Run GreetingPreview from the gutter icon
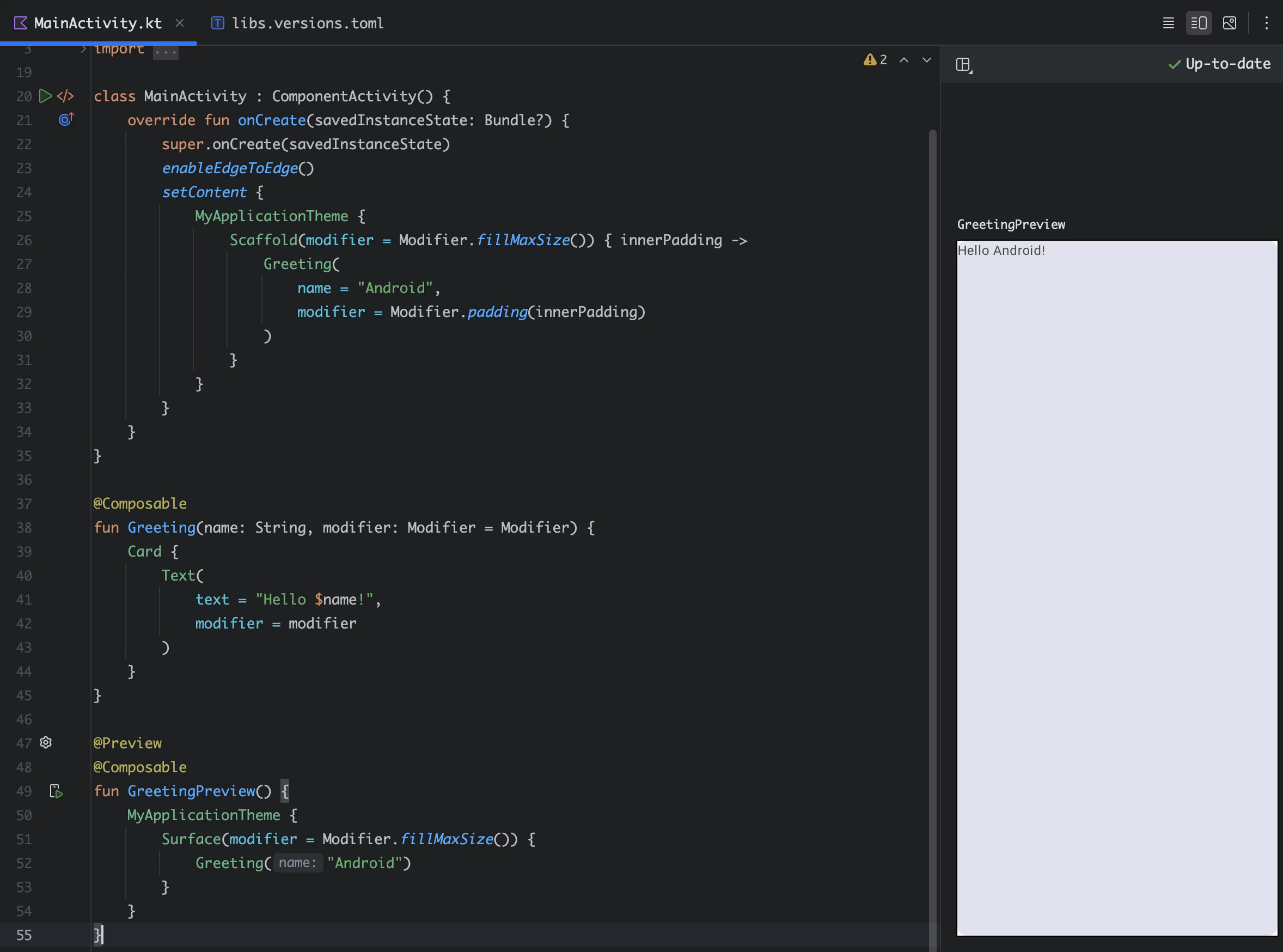1283x952 pixels. tap(56, 791)
